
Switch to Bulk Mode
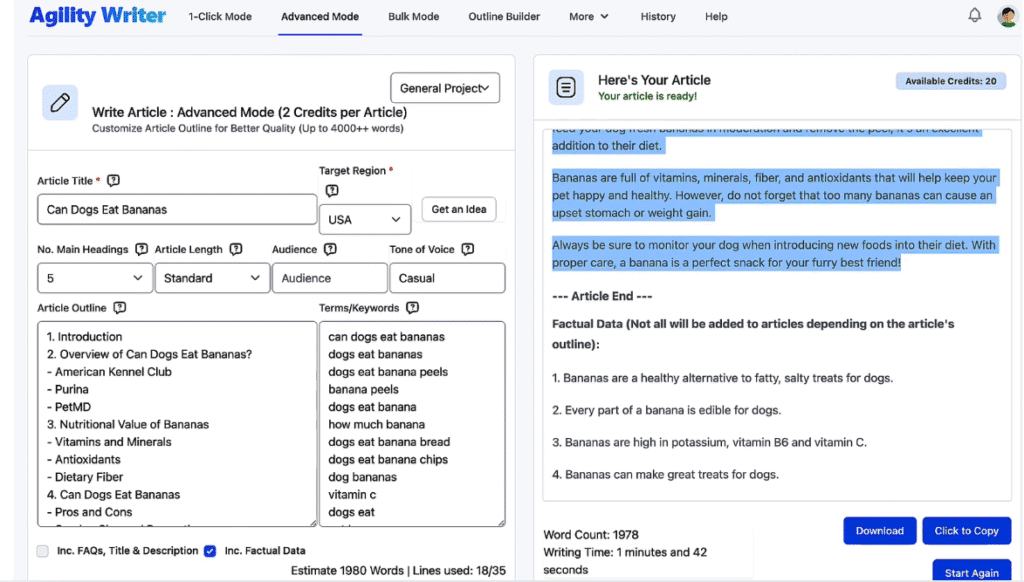pyautogui.click(x=413, y=16)
